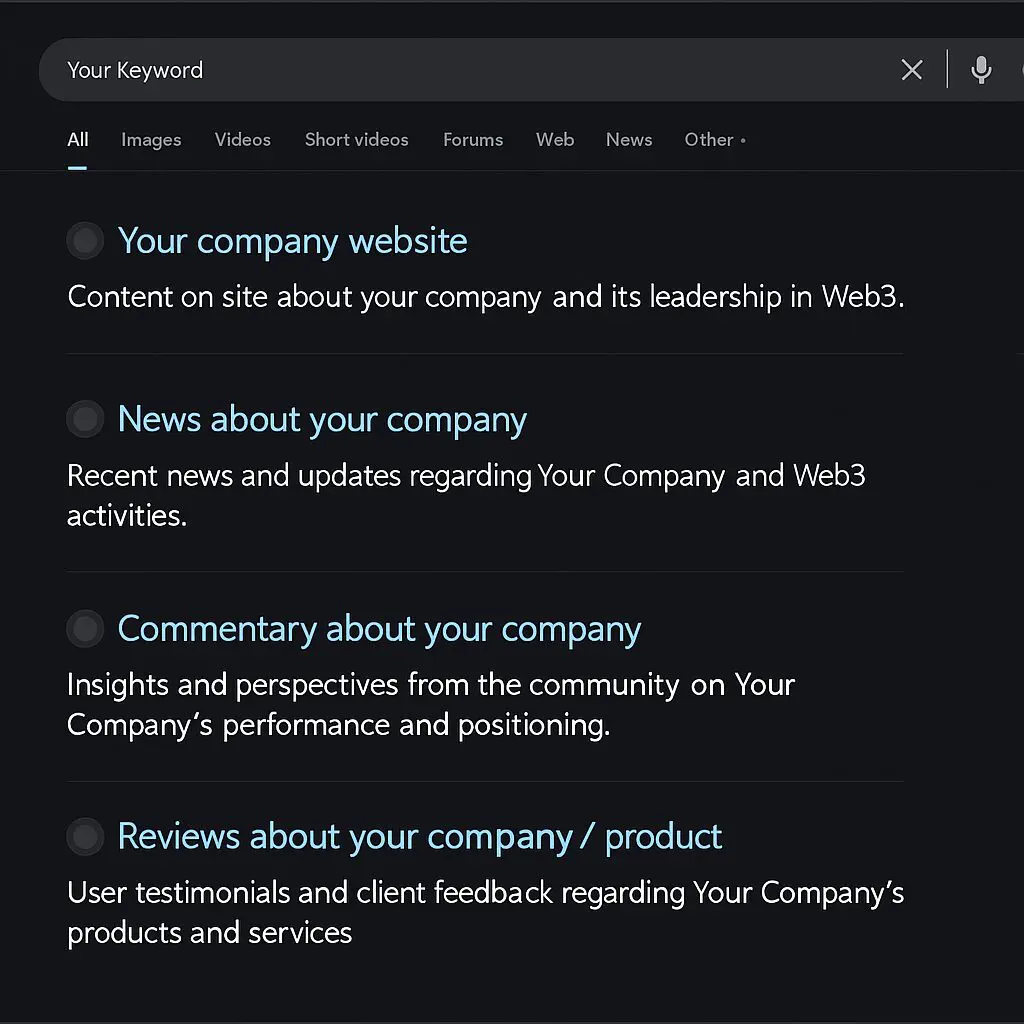Click into the Your Keyword search field
This screenshot has height=1024, width=1024.
(450, 70)
